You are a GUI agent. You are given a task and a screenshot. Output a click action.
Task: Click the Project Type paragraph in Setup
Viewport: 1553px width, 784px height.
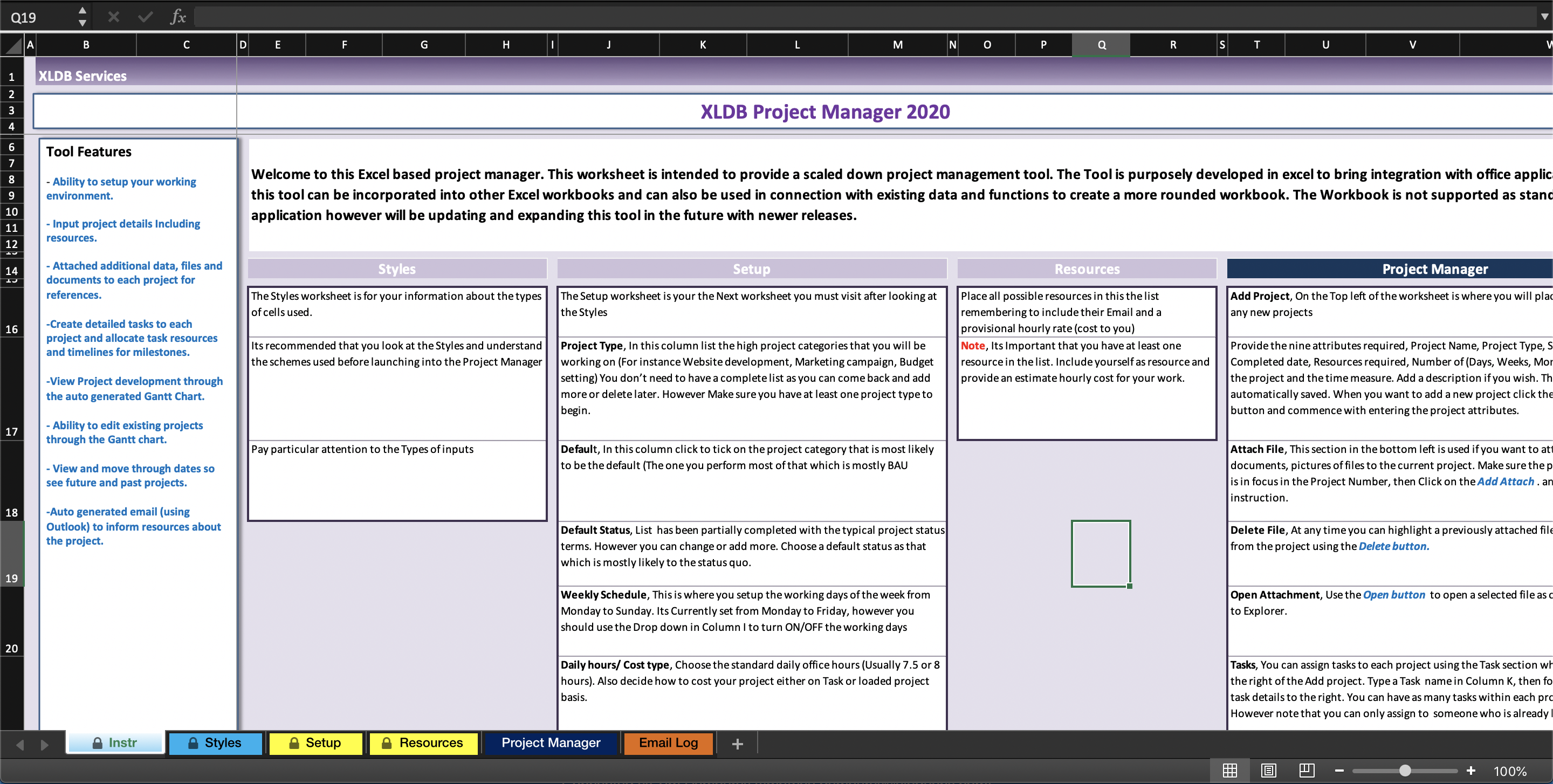(x=747, y=378)
